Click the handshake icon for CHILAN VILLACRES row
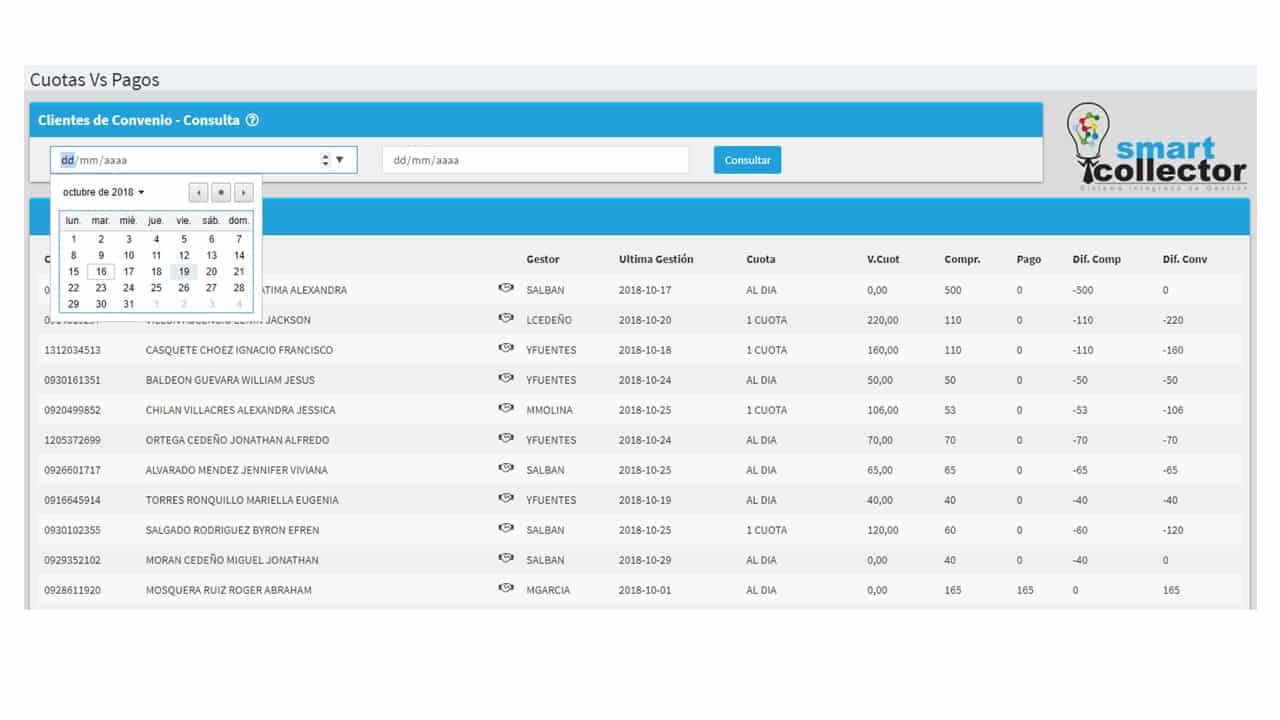The image size is (1280, 720). [506, 409]
